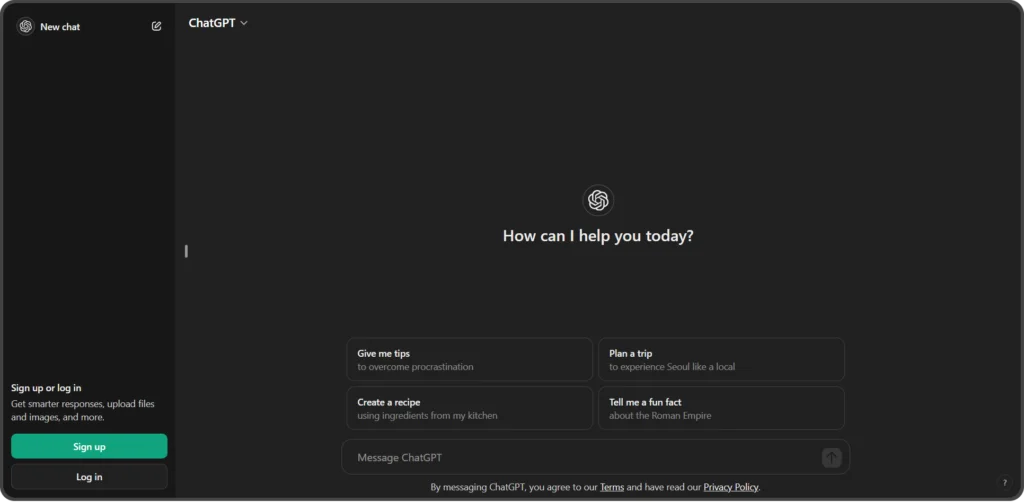Click the Log in button
1024x502 pixels.
(89, 477)
